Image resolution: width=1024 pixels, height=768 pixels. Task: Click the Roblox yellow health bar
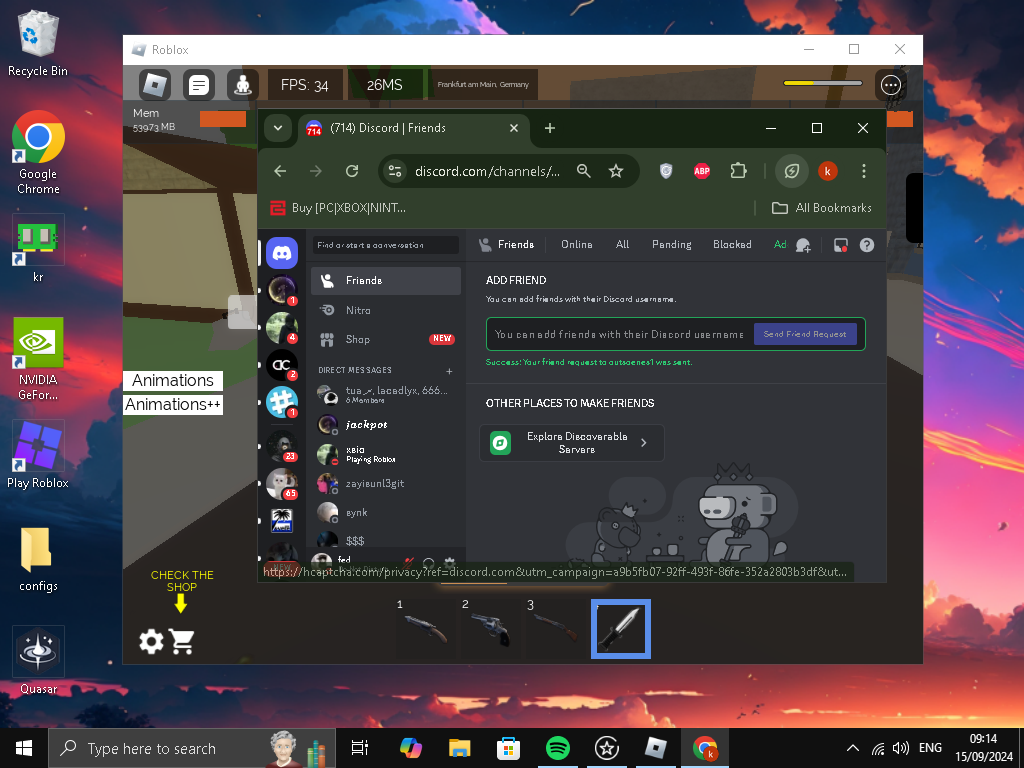click(x=823, y=83)
